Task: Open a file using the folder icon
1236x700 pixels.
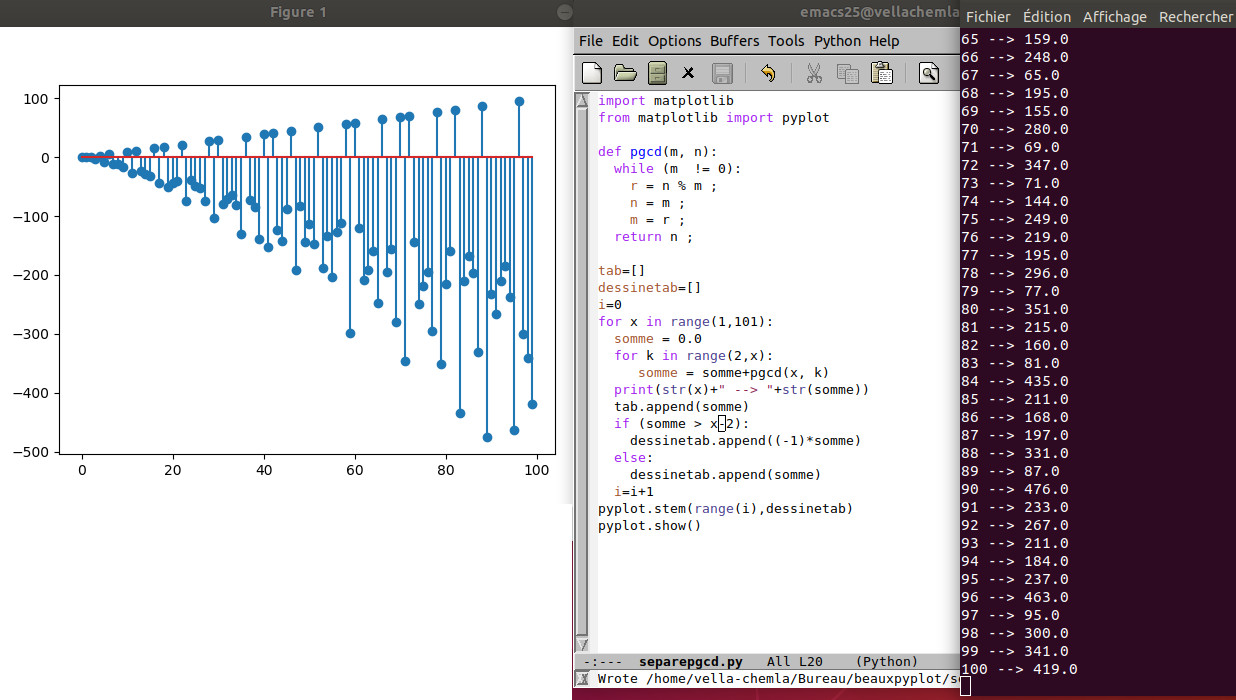Action: point(625,72)
